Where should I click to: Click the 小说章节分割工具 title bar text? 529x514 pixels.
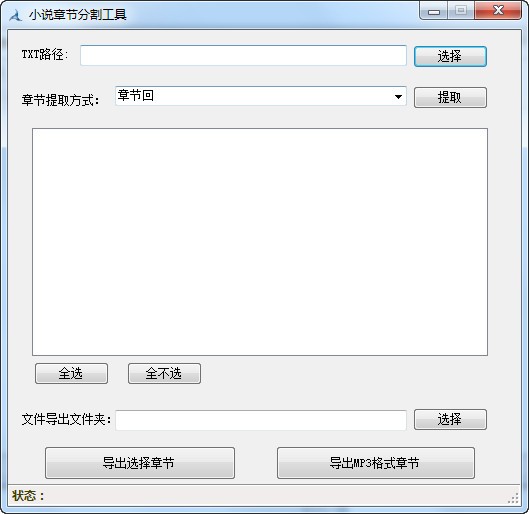pyautogui.click(x=78, y=15)
